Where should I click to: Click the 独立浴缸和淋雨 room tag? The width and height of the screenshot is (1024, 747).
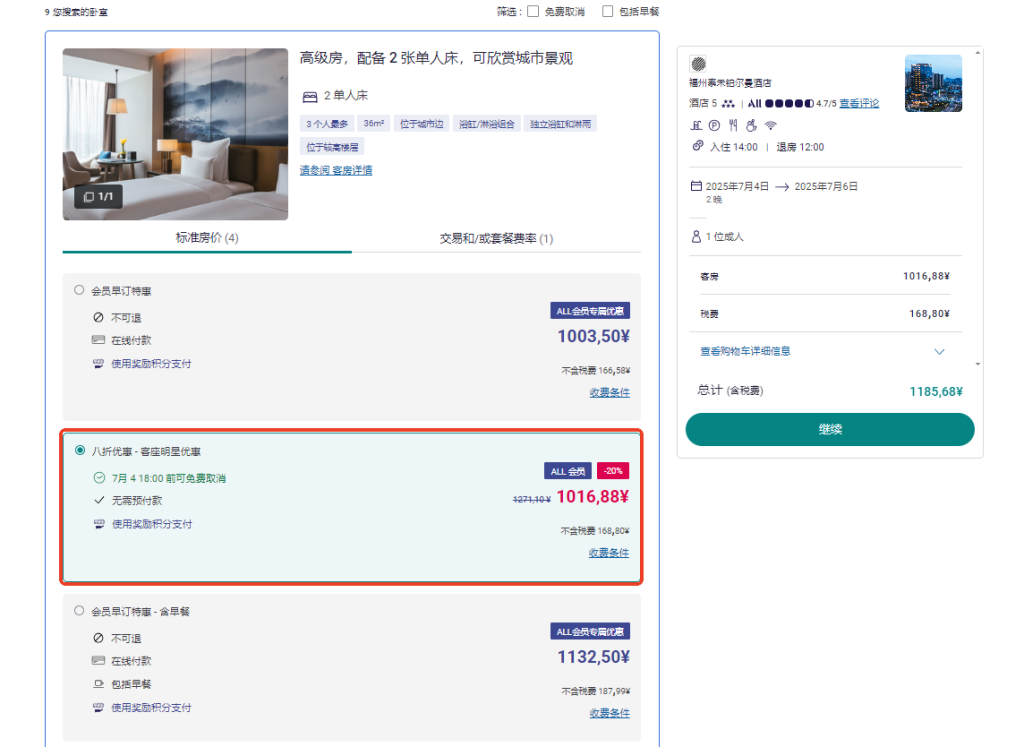560,124
